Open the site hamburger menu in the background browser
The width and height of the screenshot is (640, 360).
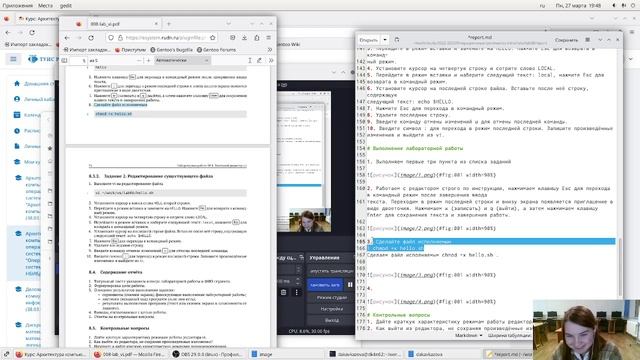13,59
